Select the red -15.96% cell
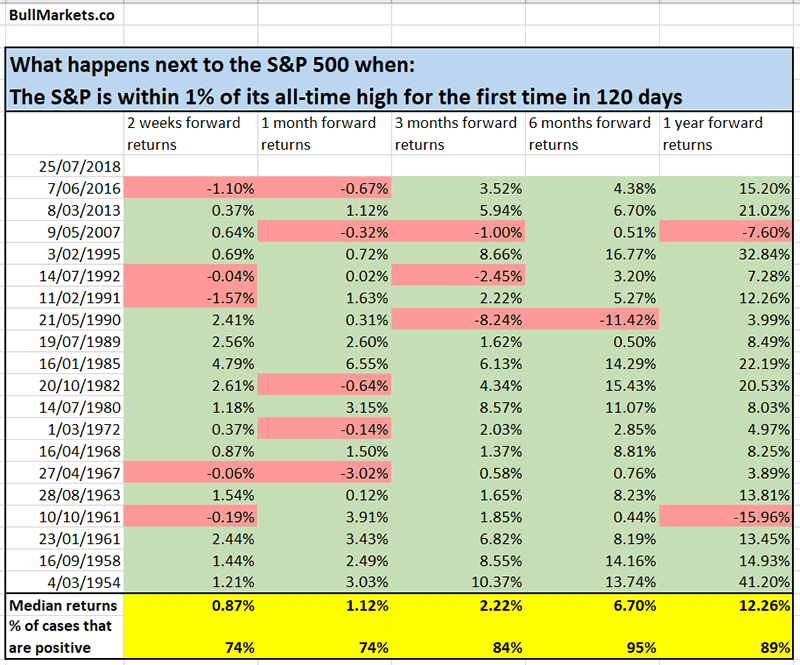 [725, 516]
